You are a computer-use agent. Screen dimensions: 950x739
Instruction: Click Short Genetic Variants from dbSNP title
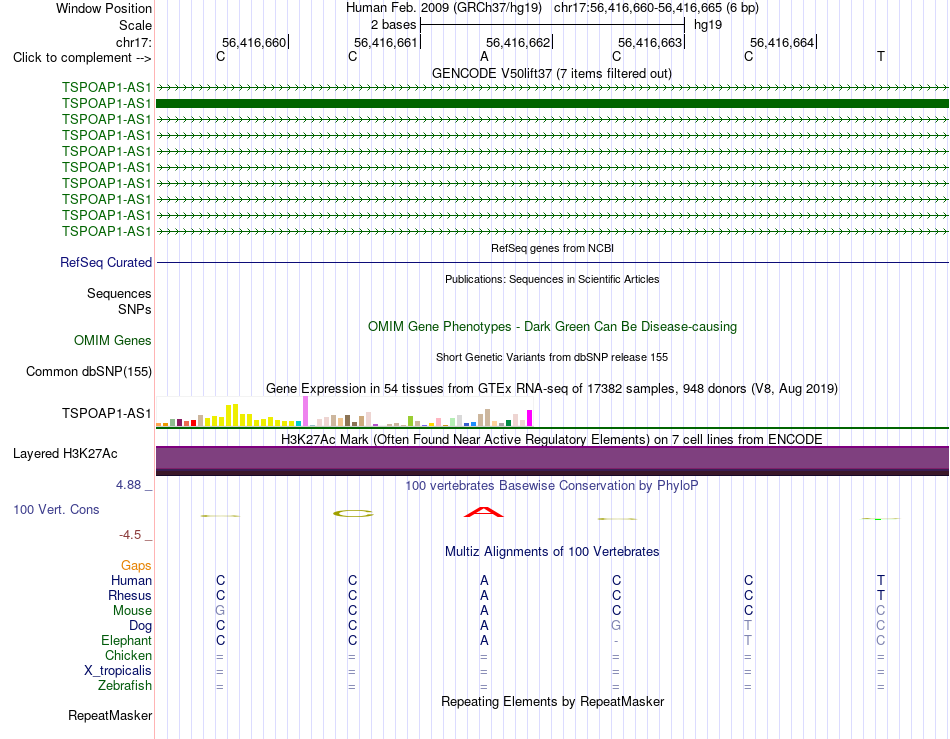click(x=552, y=357)
